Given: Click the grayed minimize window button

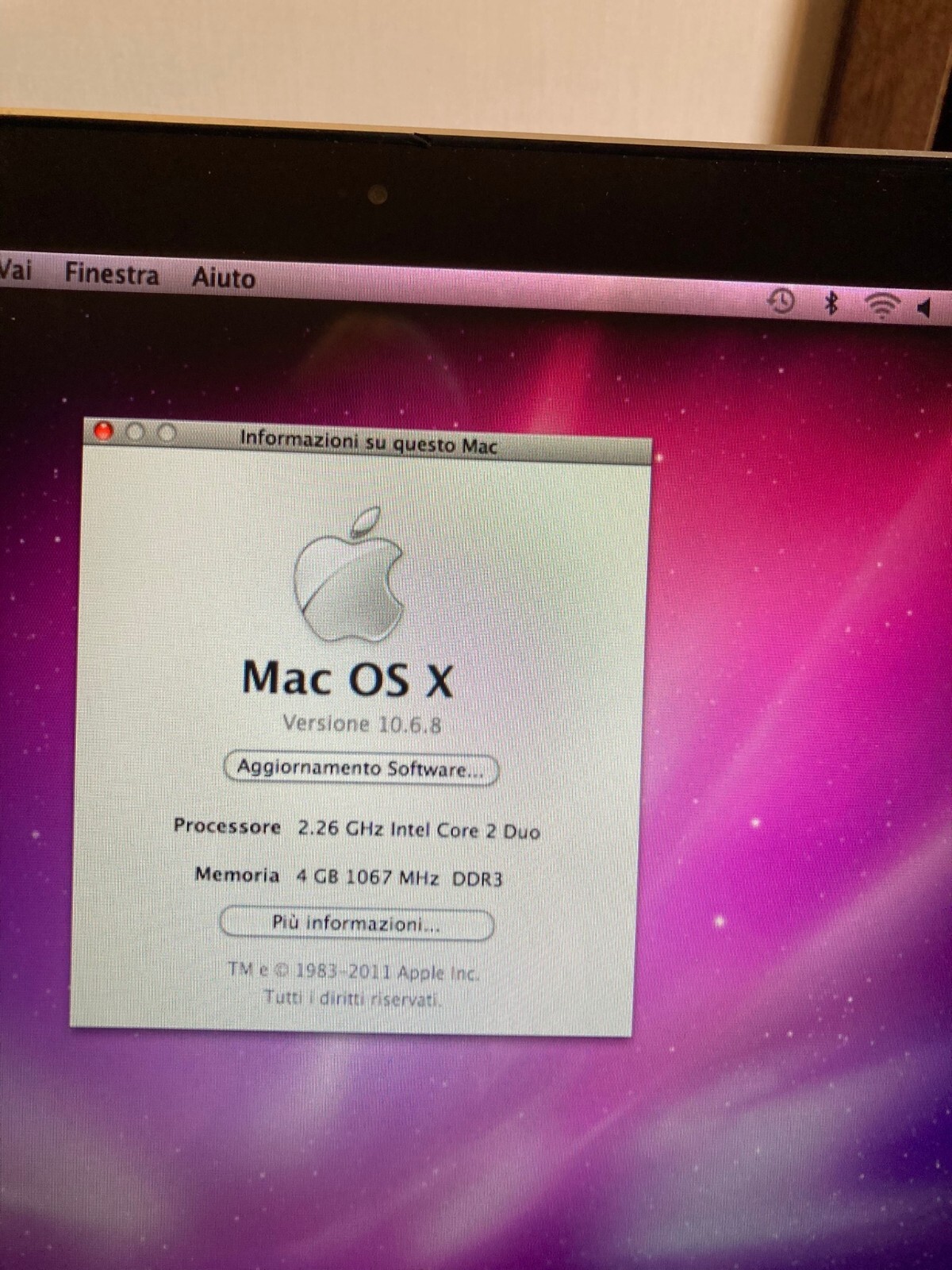Looking at the screenshot, I should pyautogui.click(x=136, y=433).
